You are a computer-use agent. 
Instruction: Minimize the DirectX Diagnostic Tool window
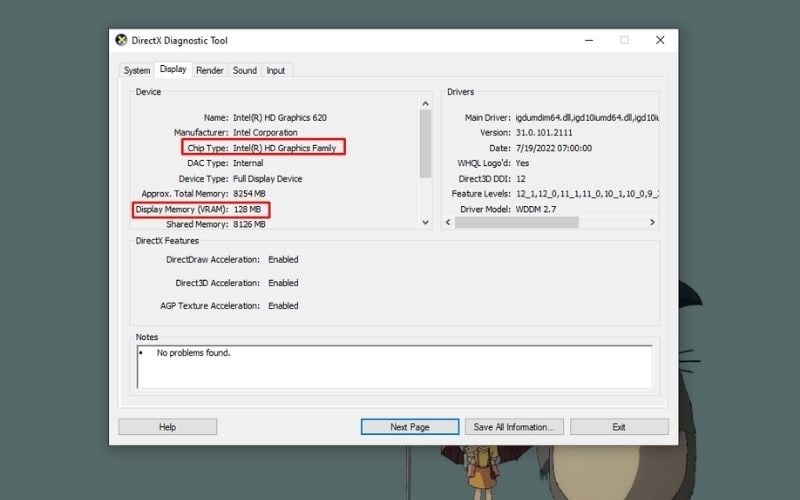589,40
